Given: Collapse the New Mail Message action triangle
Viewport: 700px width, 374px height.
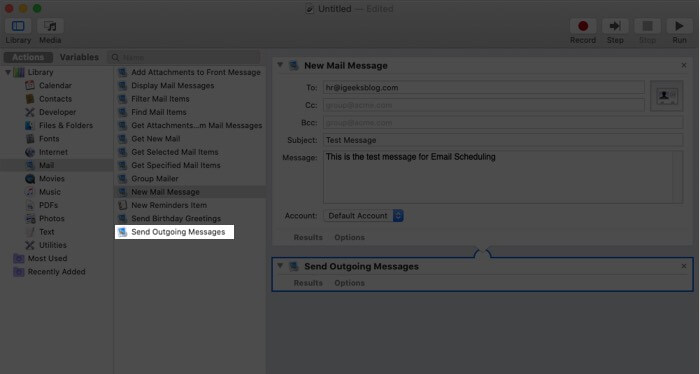Looking at the screenshot, I should [280, 65].
